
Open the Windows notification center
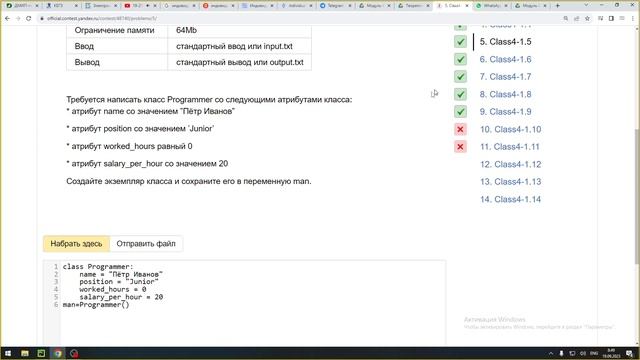pyautogui.click(x=630, y=353)
